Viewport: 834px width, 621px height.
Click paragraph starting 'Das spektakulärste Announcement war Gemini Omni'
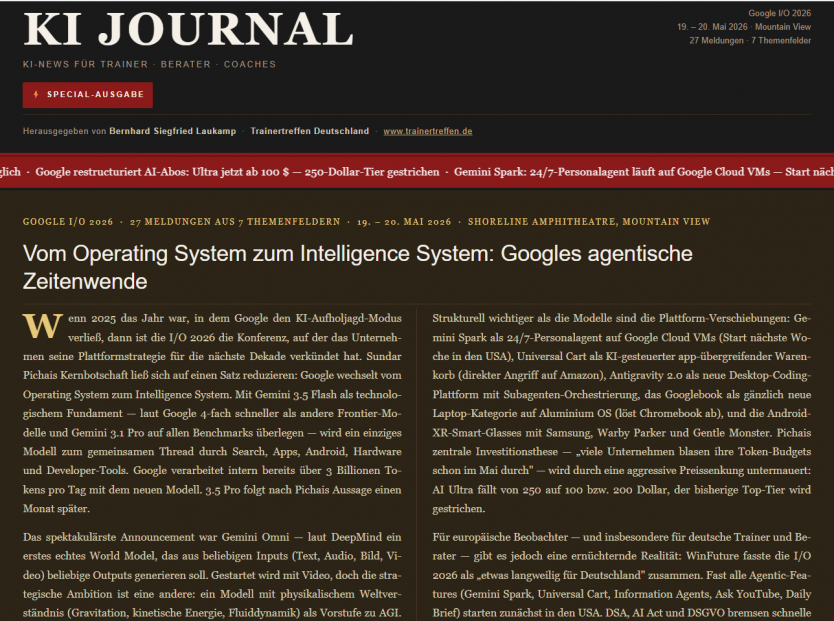coord(212,575)
